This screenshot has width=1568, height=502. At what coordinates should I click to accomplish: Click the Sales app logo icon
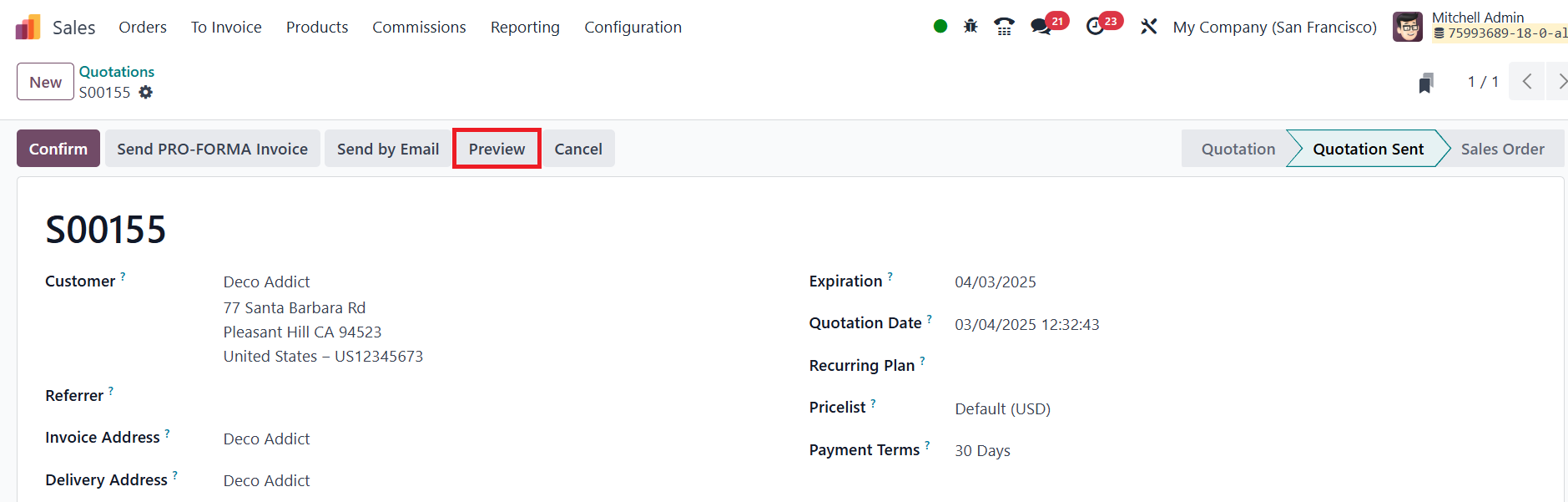tap(28, 27)
